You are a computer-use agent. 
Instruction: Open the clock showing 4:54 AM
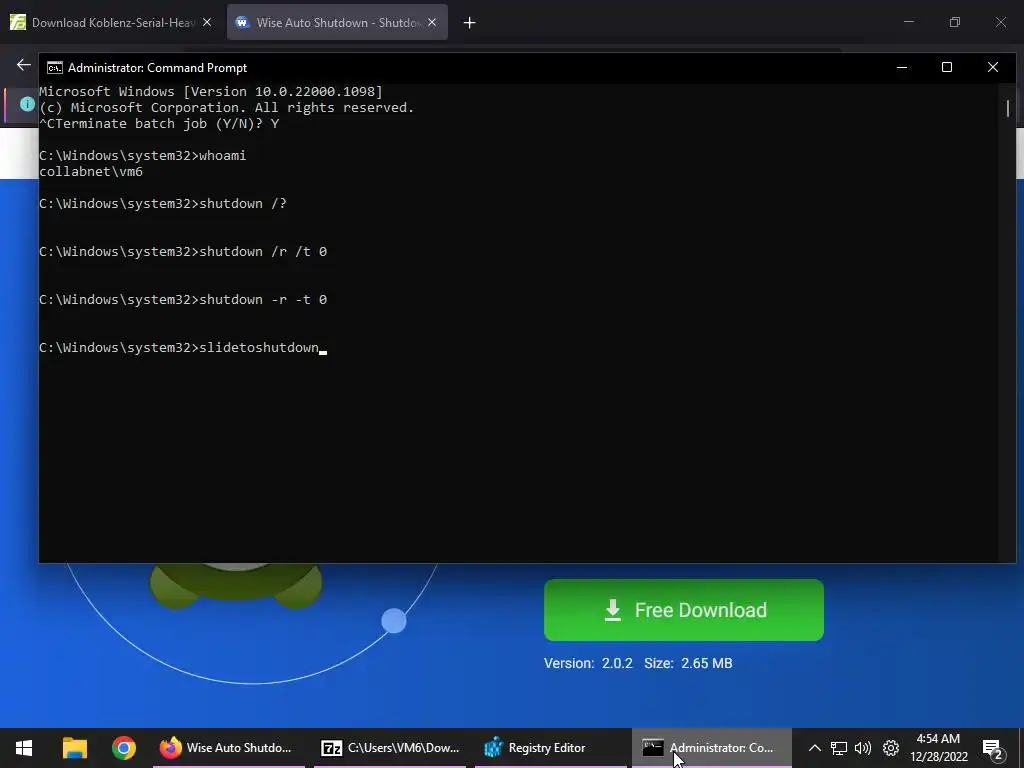coord(938,748)
